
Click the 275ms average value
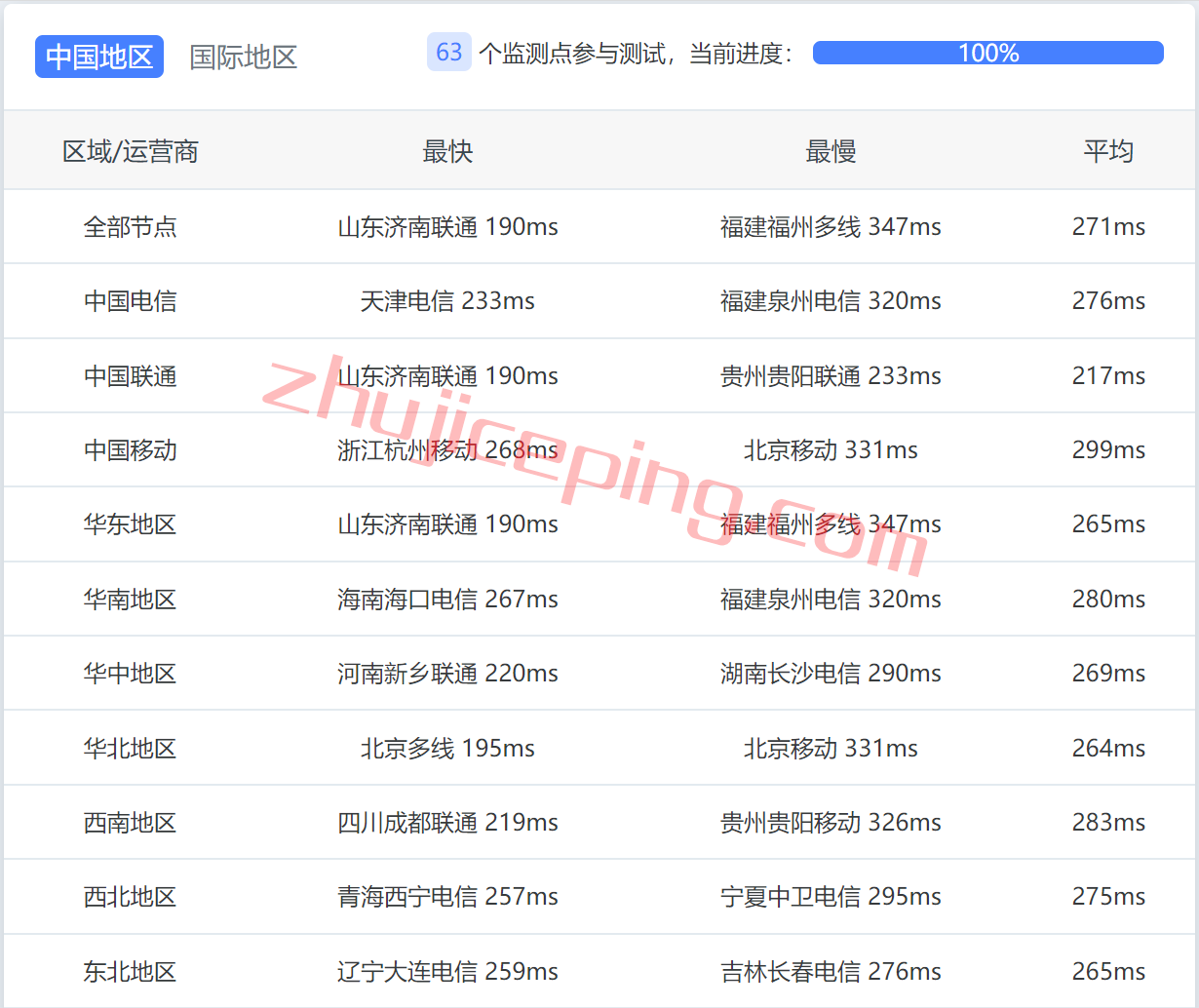click(1108, 897)
